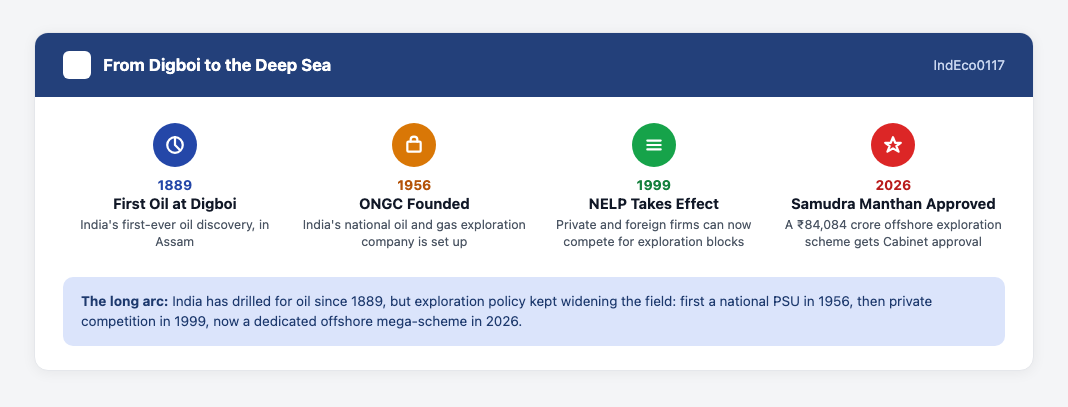Select the 1956 year label

click(x=414, y=185)
